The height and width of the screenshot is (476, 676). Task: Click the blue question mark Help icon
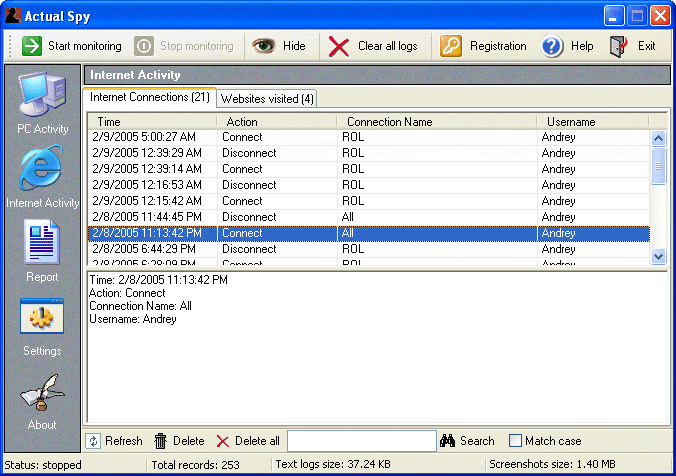[552, 46]
